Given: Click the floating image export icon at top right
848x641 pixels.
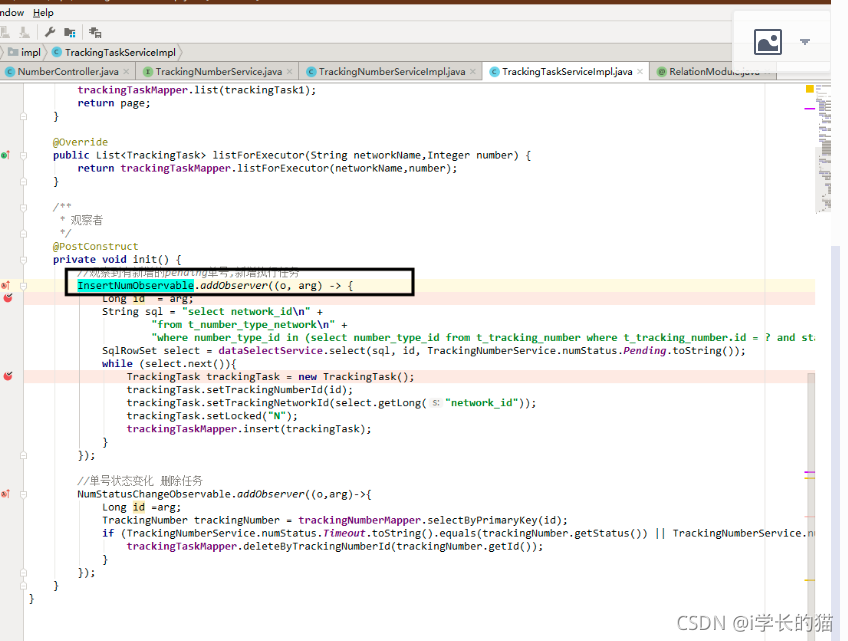Looking at the screenshot, I should [768, 41].
